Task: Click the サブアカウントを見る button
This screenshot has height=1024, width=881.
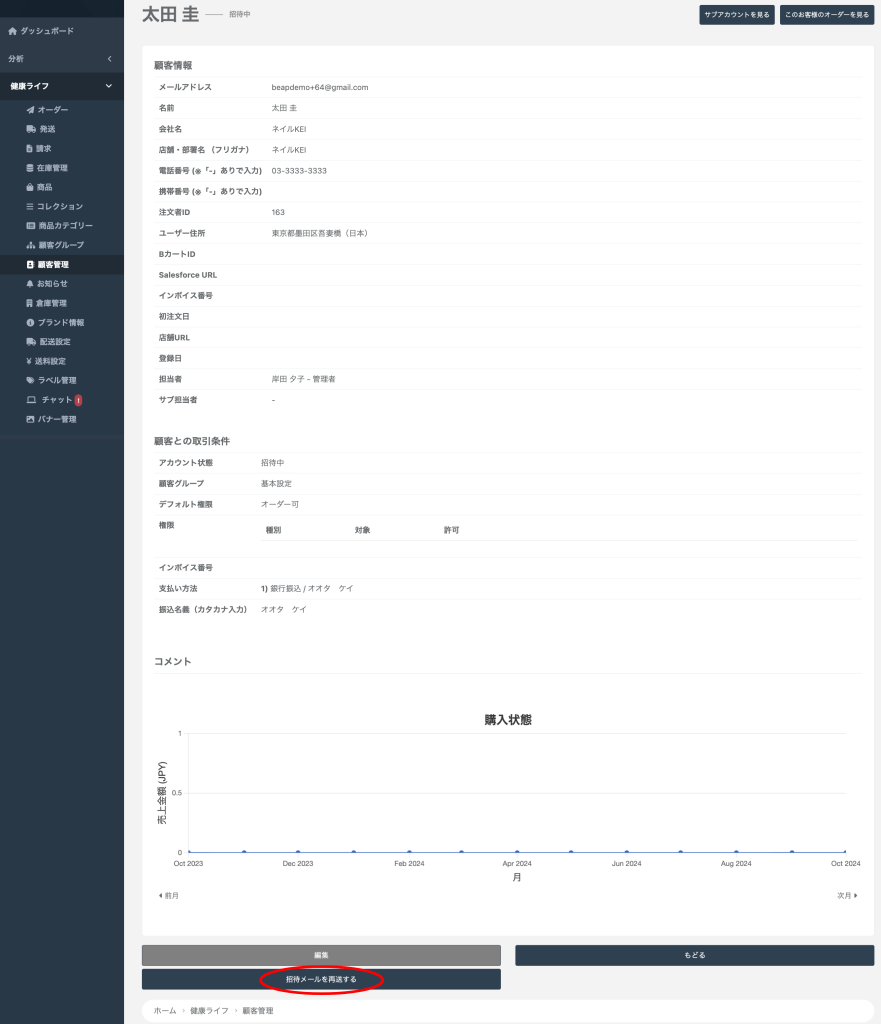Action: [736, 15]
